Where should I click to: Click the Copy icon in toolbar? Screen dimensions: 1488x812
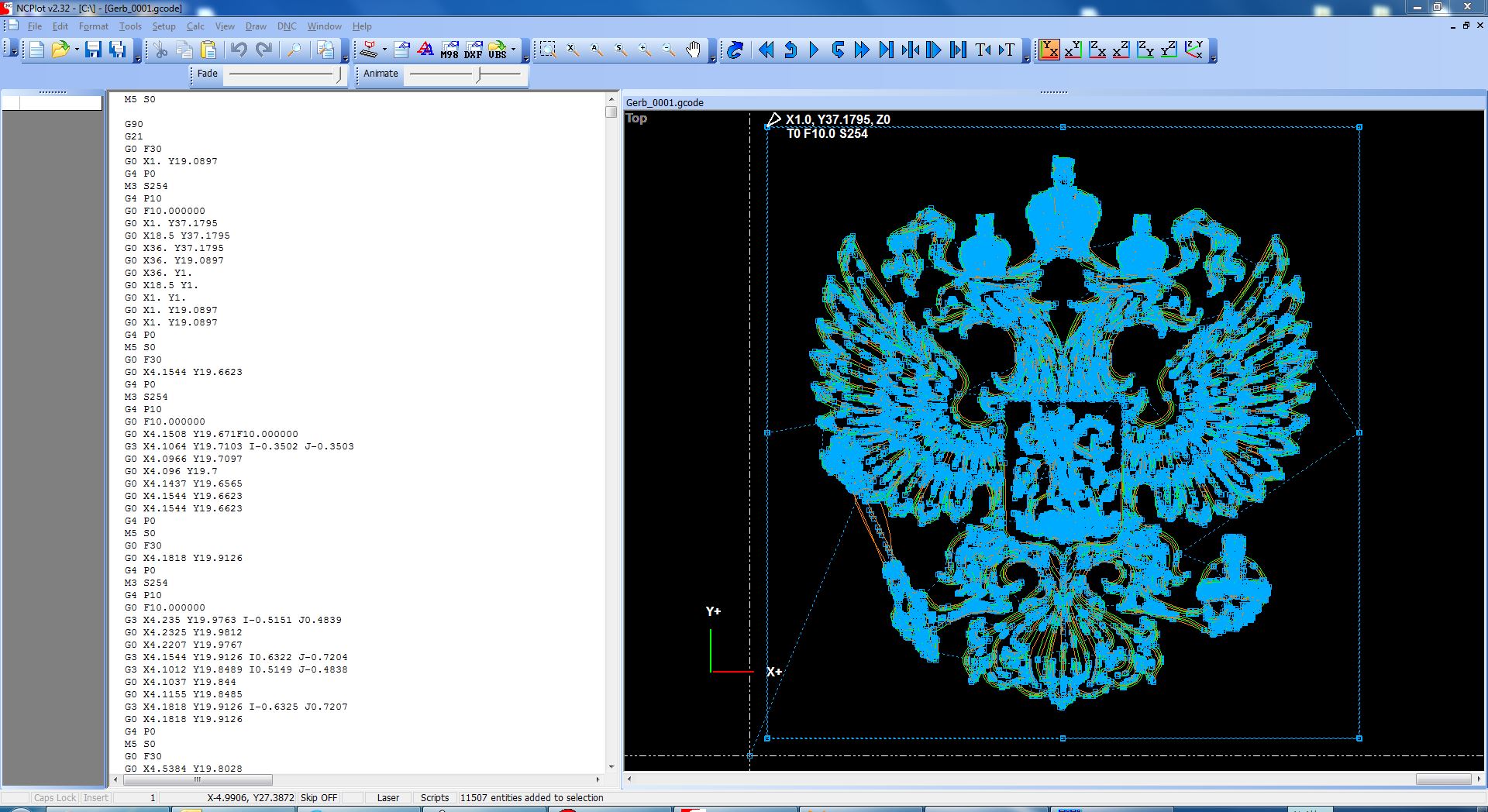click(x=184, y=50)
